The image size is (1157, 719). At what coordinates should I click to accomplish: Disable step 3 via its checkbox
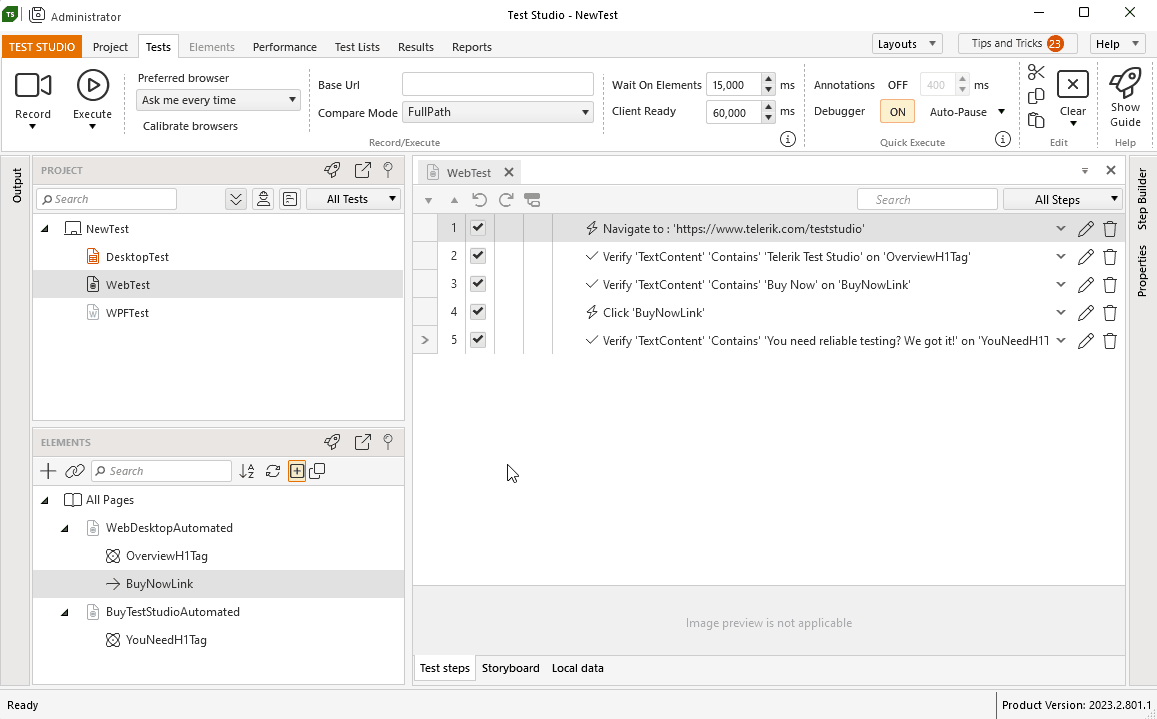[x=478, y=283]
